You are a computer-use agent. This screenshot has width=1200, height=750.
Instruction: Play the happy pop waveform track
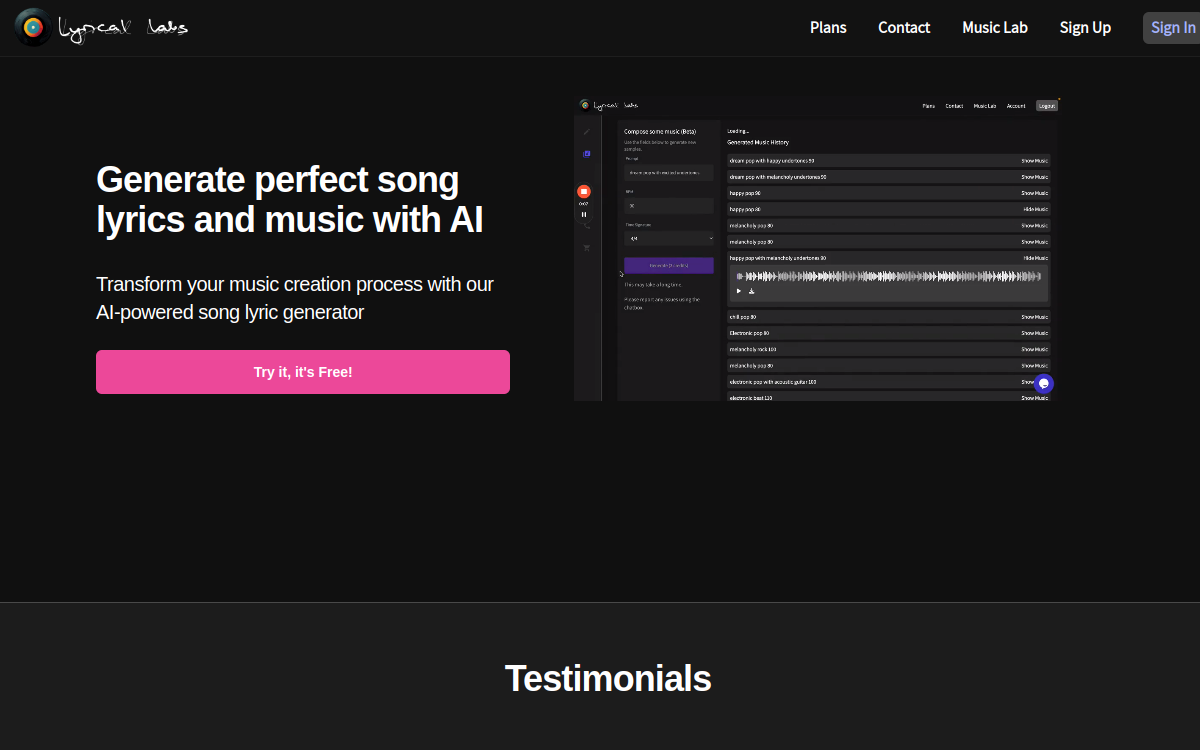coord(739,291)
